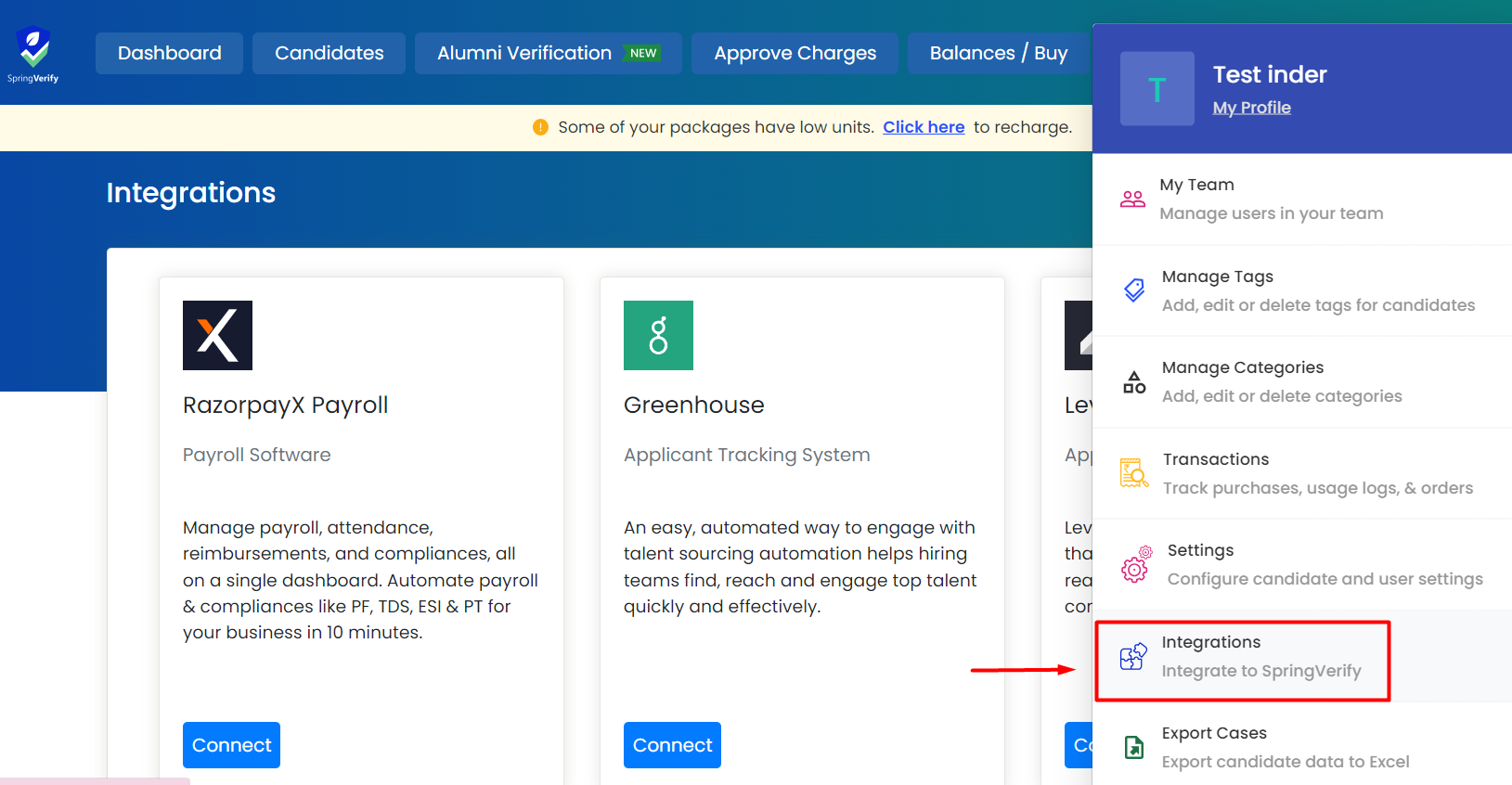The height and width of the screenshot is (785, 1512).
Task: Open the Balances / Buy menu
Action: click(x=998, y=53)
